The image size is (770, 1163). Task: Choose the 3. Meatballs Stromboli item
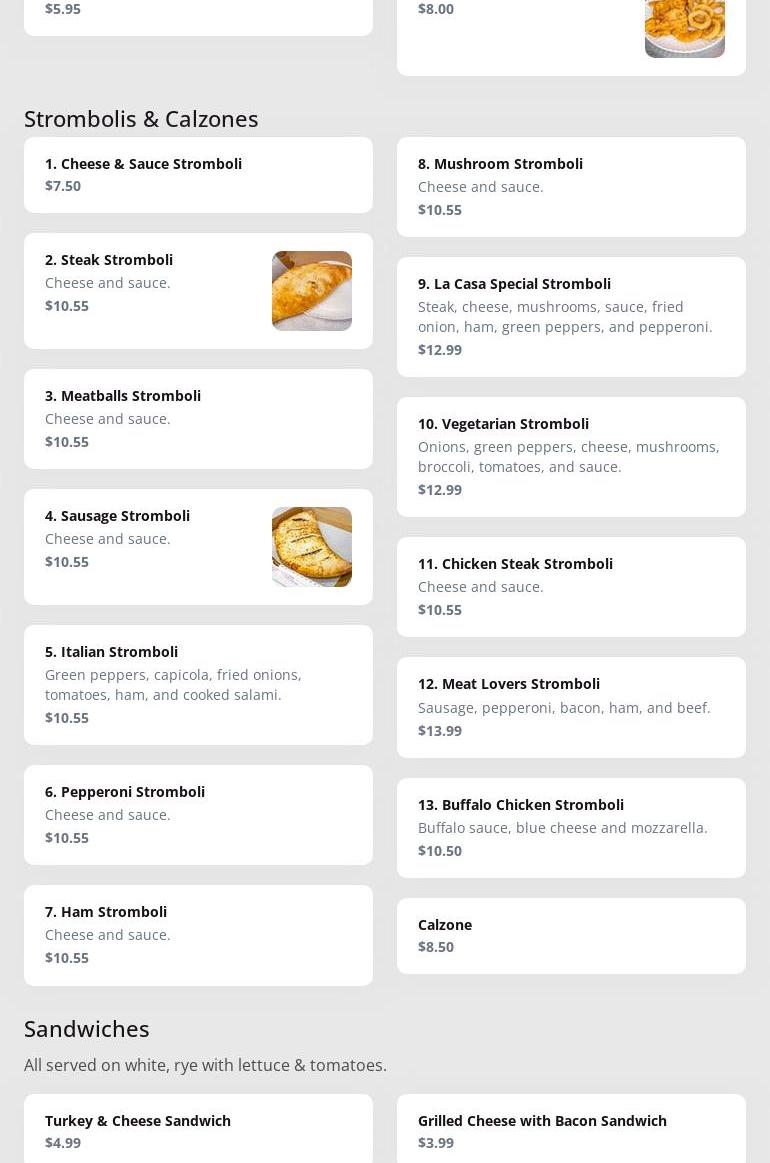pos(198,419)
